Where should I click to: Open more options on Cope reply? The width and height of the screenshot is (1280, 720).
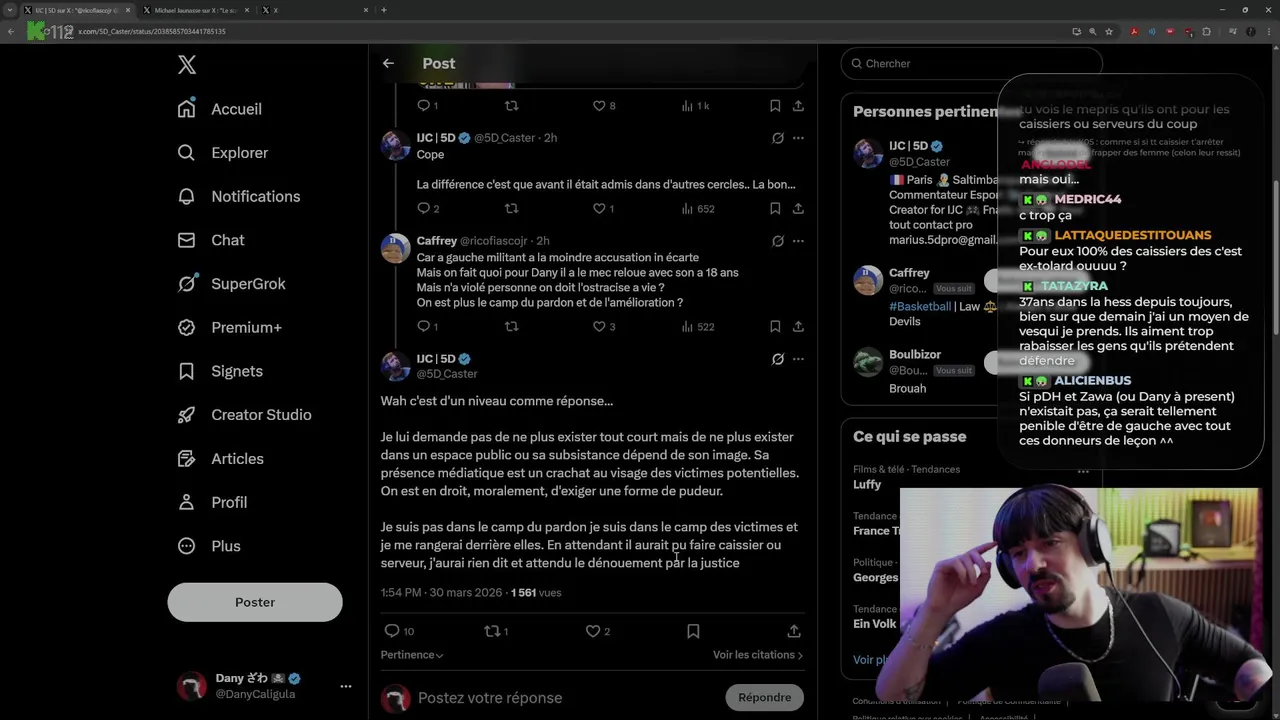click(798, 138)
